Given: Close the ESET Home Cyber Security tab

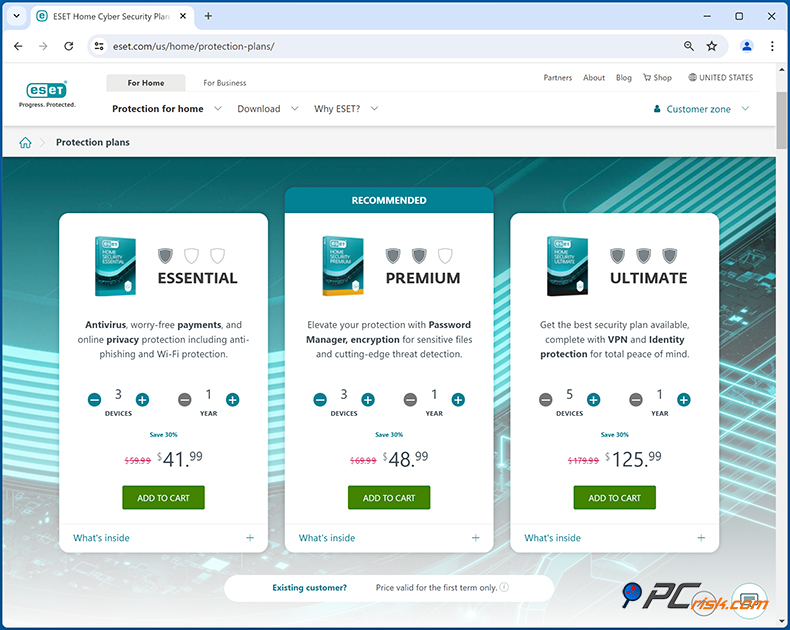Looking at the screenshot, I should (x=183, y=16).
